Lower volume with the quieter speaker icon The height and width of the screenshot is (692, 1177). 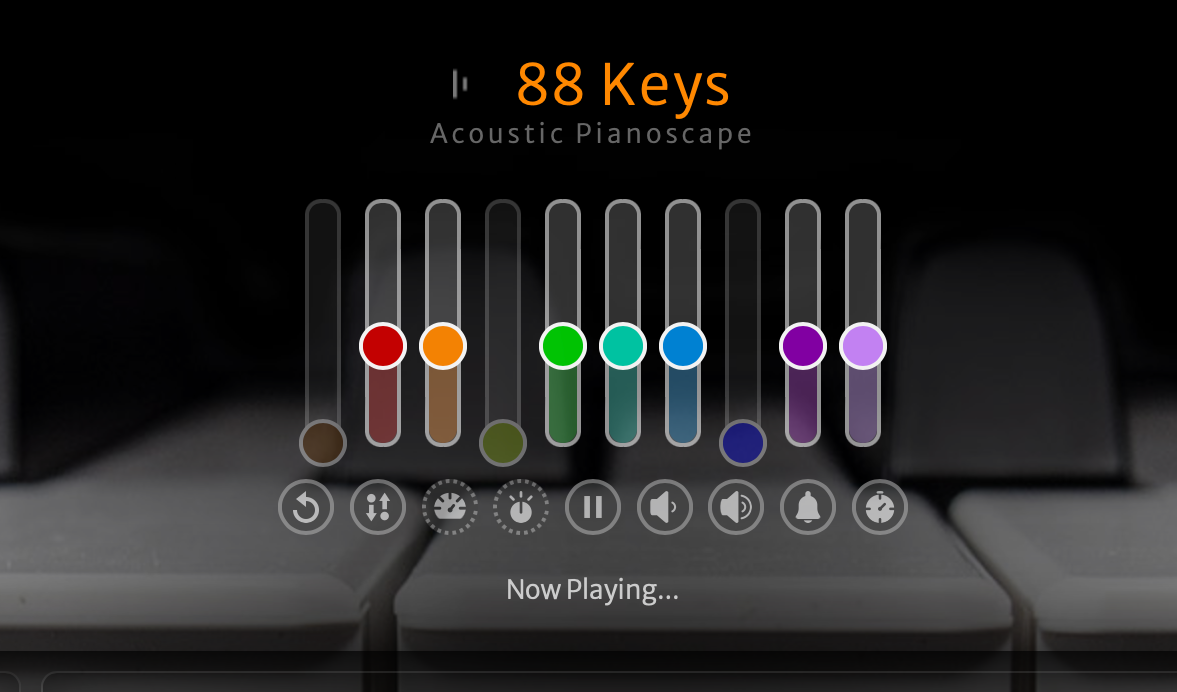664,507
